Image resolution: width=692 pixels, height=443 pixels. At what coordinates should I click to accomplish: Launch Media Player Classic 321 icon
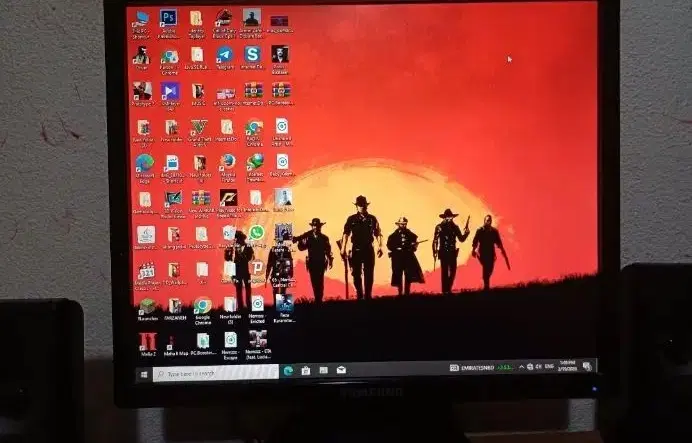tap(146, 276)
